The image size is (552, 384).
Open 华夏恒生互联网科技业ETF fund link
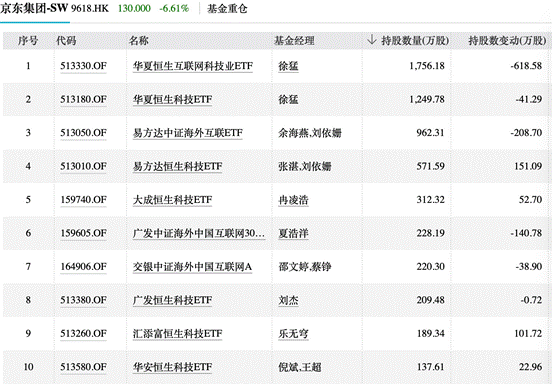(x=193, y=66)
